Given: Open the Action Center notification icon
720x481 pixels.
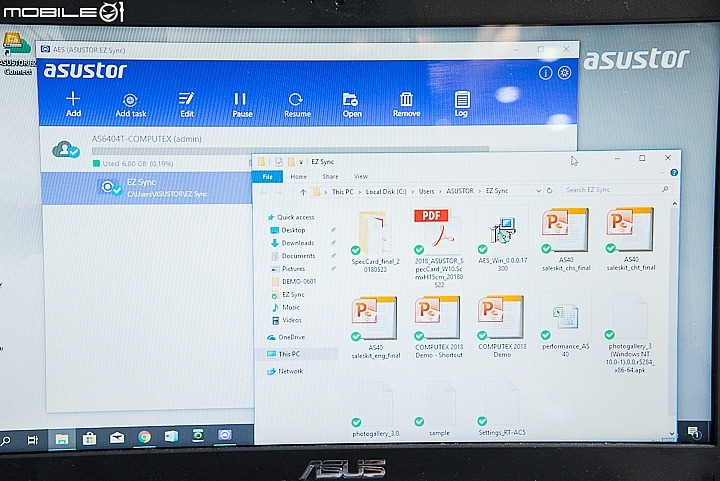Looking at the screenshot, I should pos(693,432).
